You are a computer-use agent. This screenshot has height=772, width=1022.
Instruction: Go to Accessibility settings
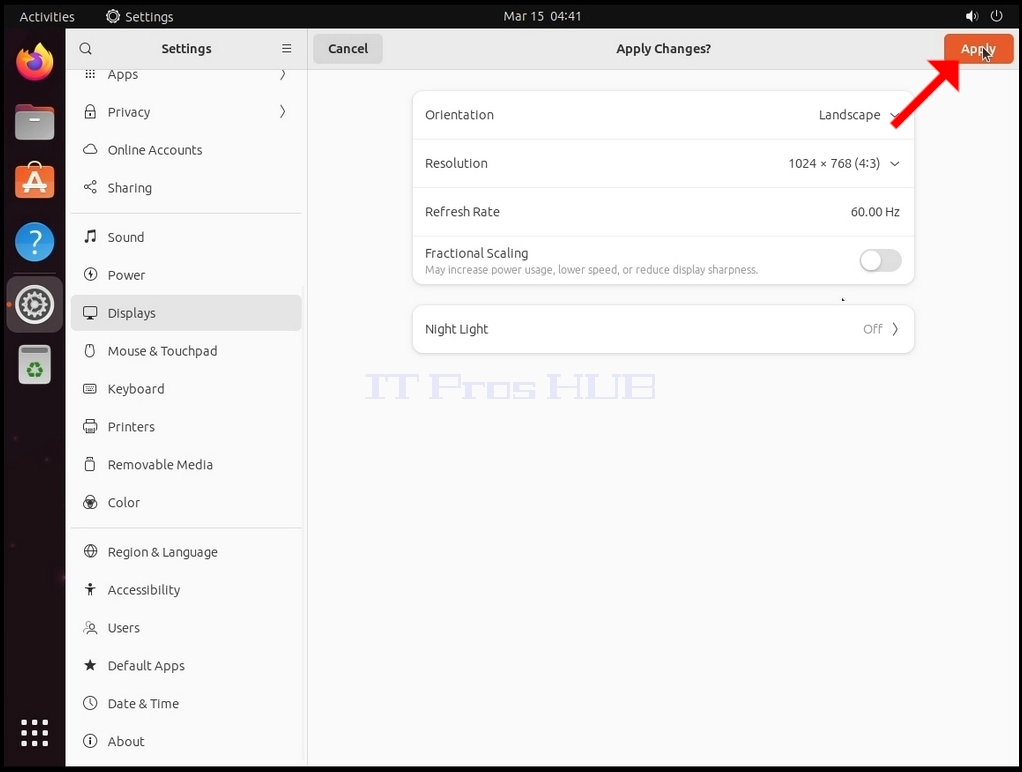[186, 589]
